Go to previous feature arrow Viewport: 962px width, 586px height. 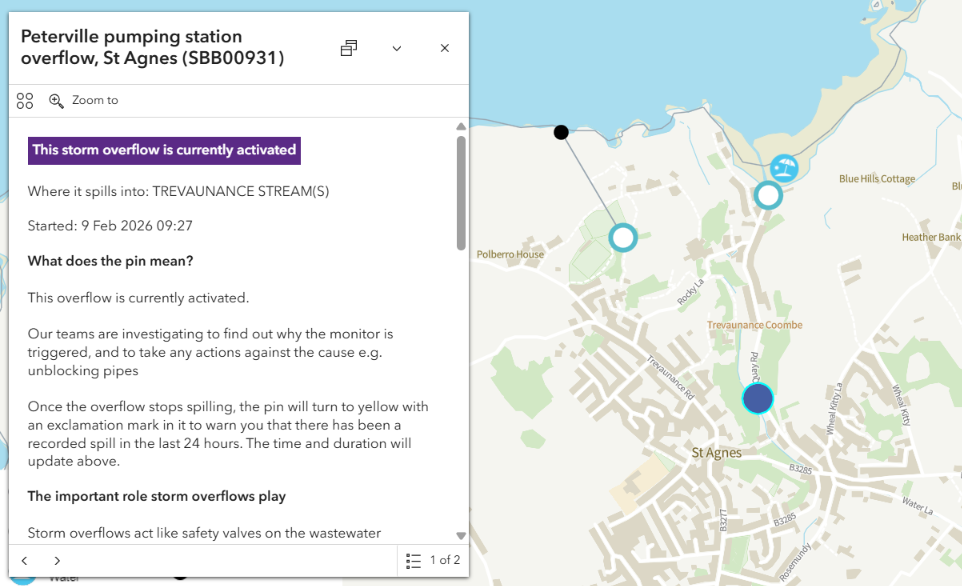pyautogui.click(x=25, y=561)
